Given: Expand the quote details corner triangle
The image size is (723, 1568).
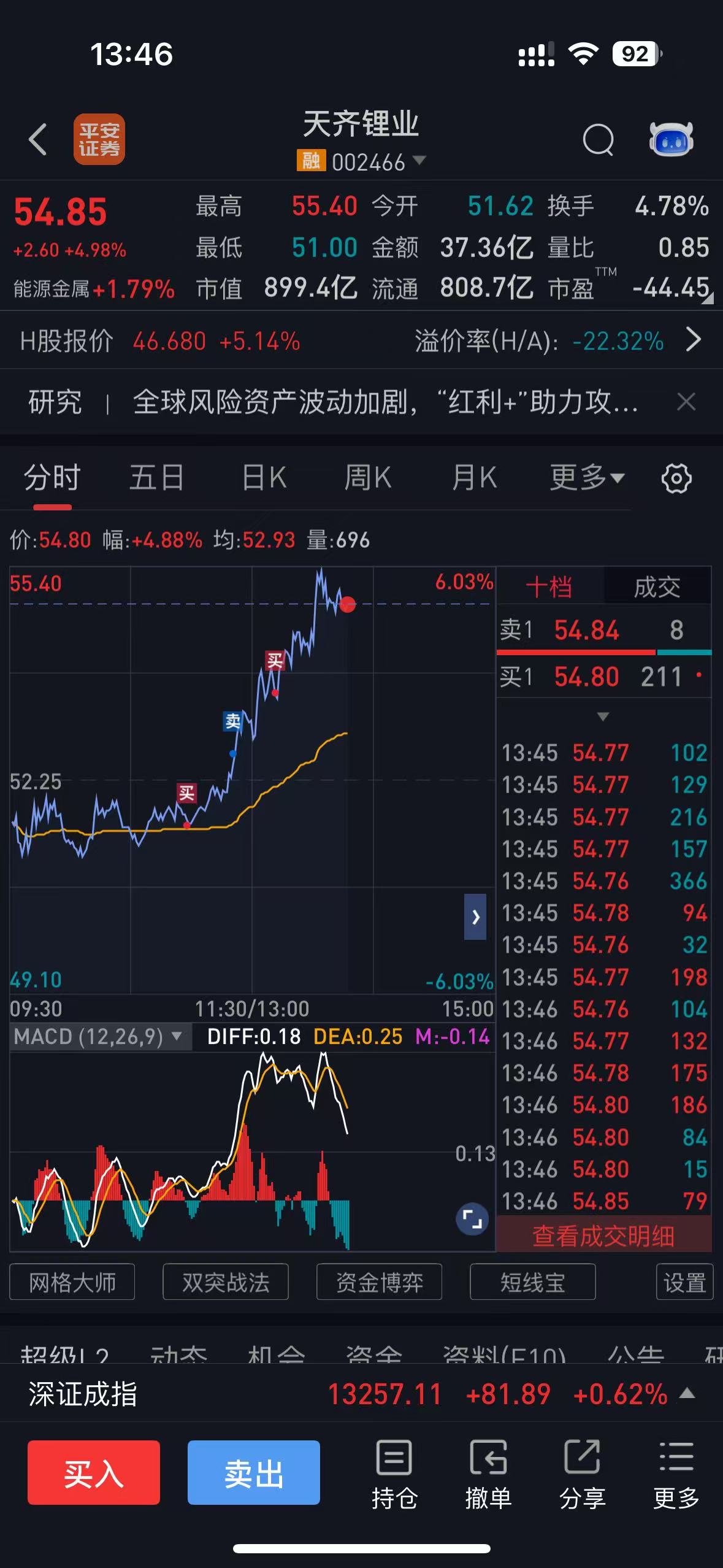Looking at the screenshot, I should [707, 298].
